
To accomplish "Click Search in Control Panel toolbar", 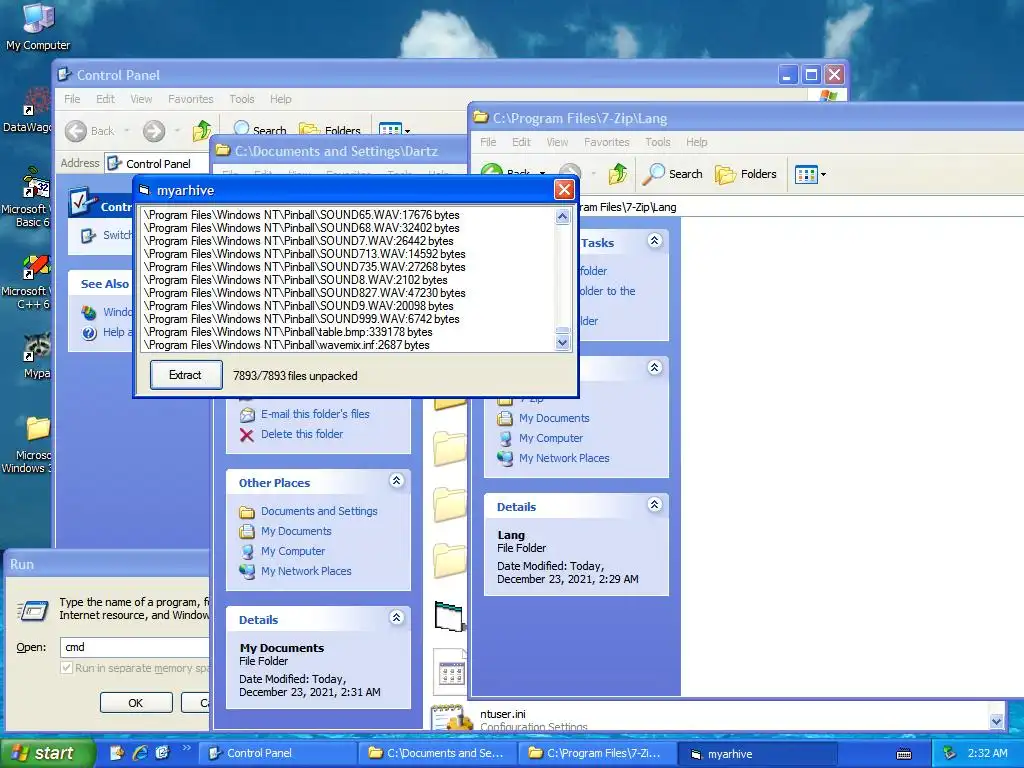I will pyautogui.click(x=260, y=129).
